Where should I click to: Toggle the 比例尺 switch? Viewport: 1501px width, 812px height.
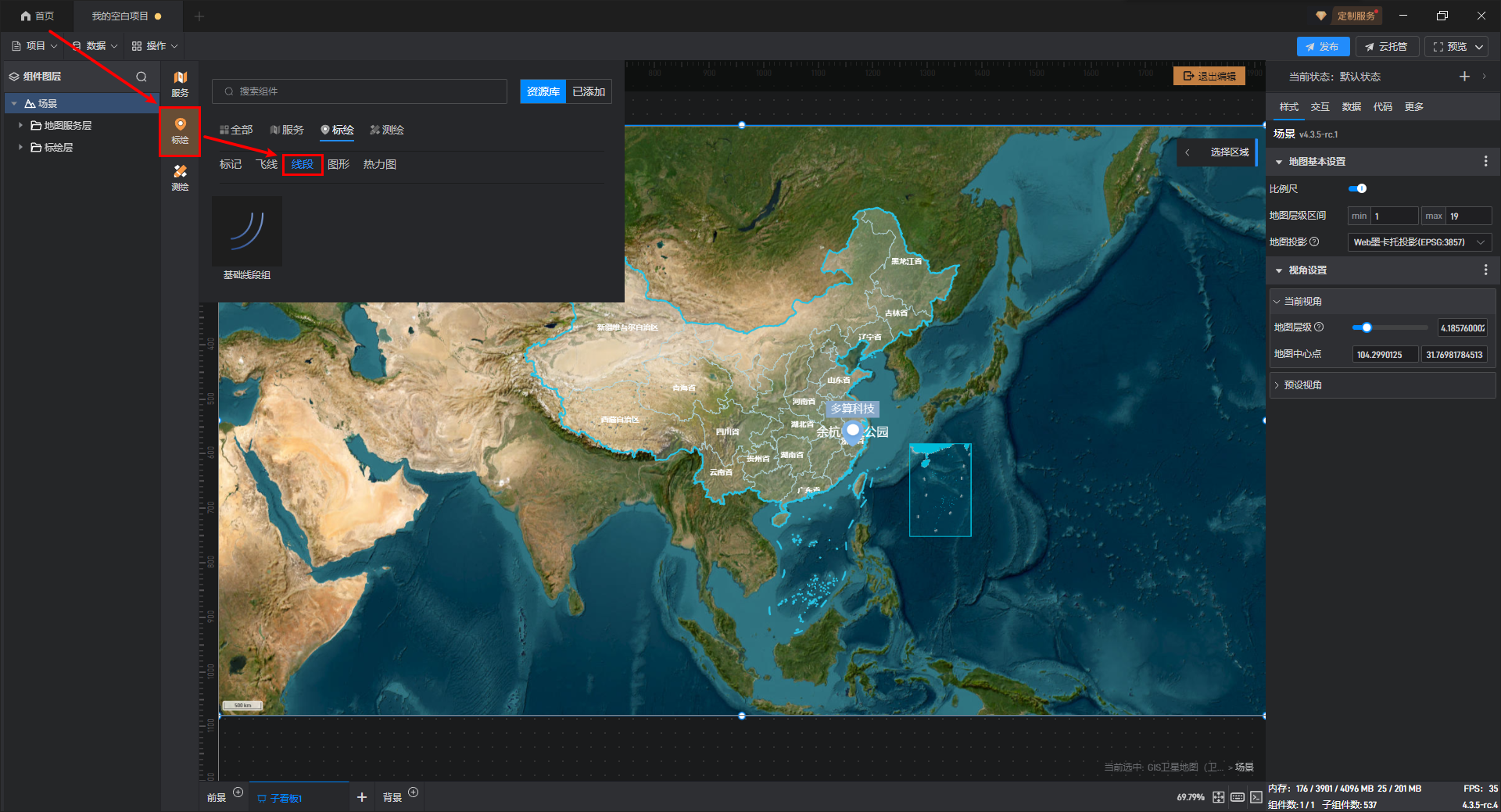pos(1357,188)
